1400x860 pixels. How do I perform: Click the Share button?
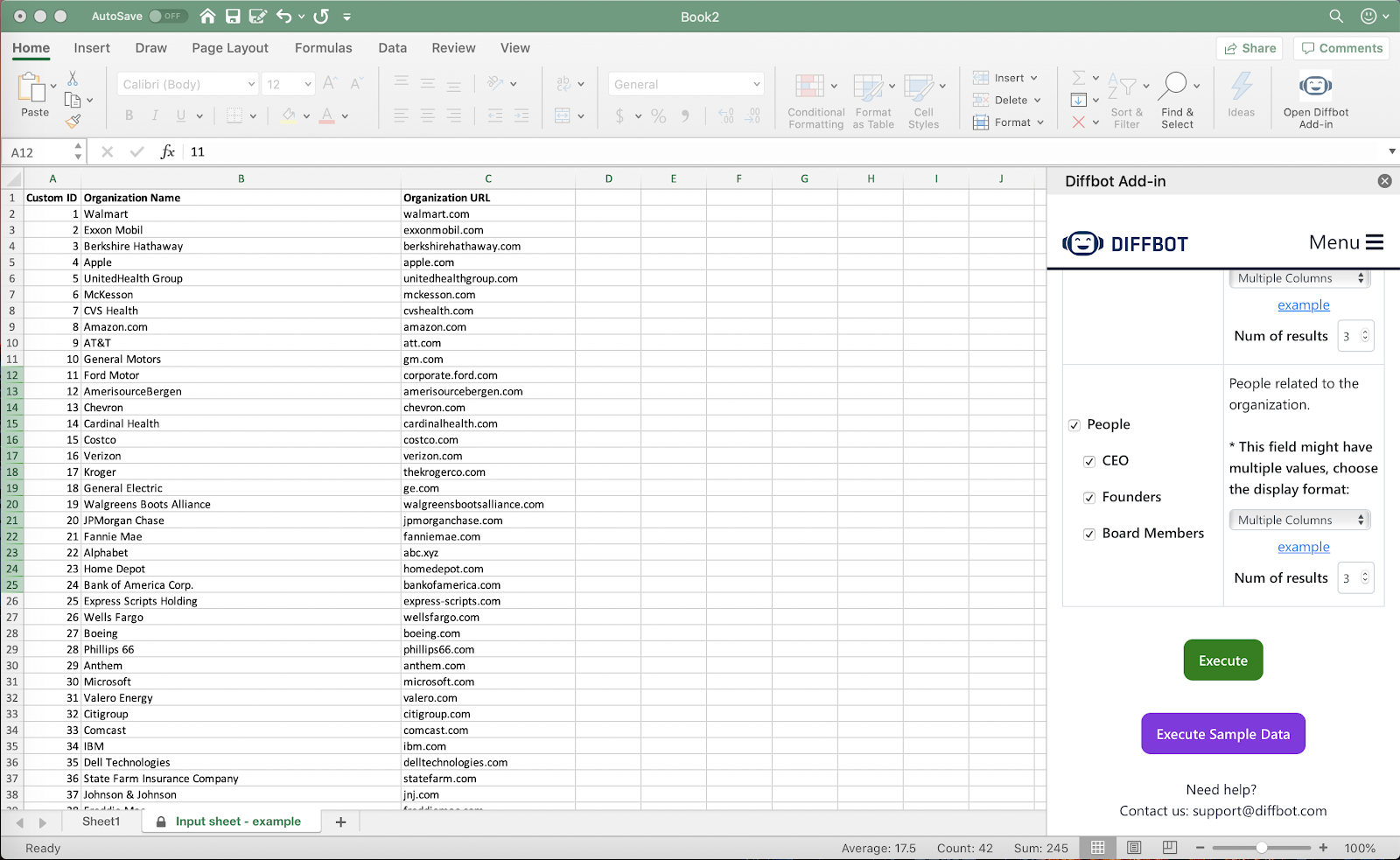point(1249,48)
